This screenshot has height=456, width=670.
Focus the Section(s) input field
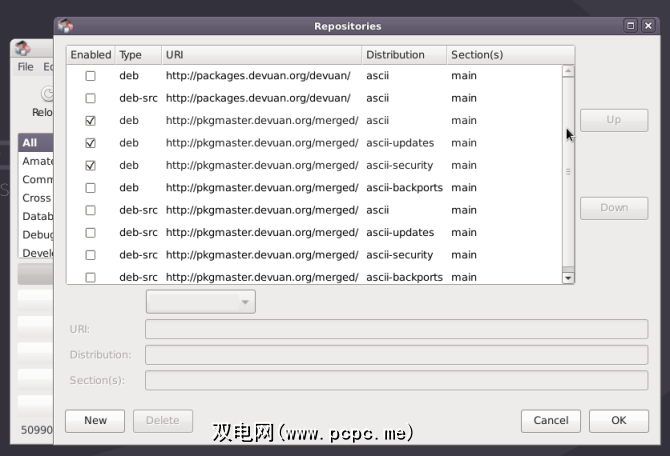click(397, 380)
